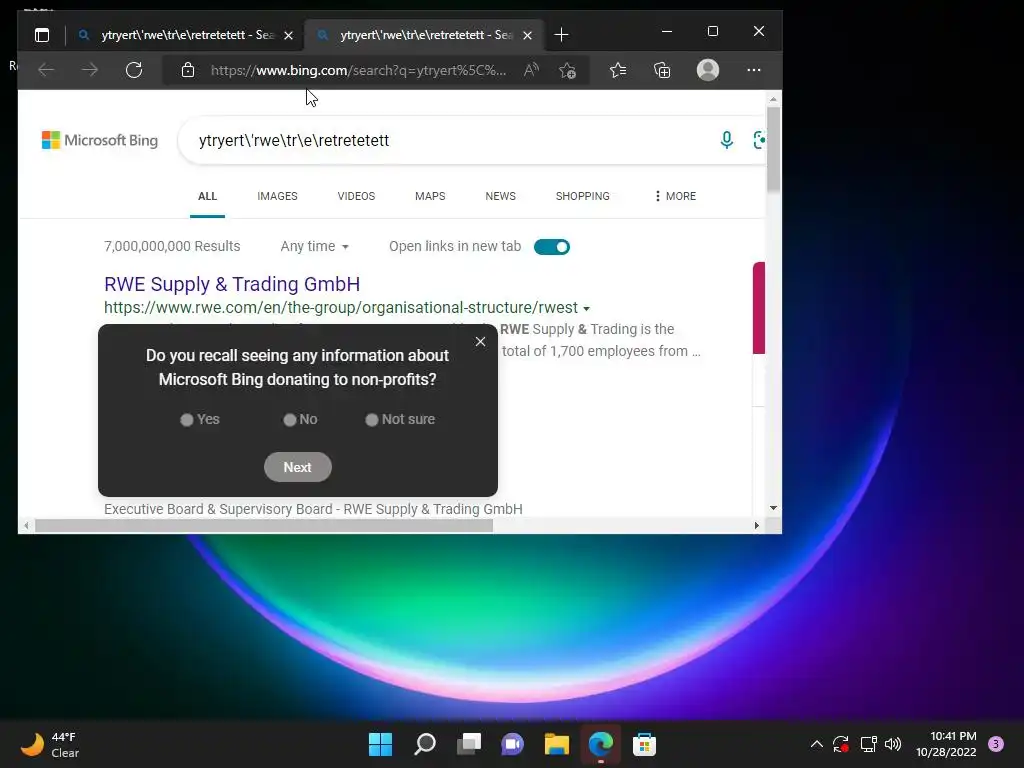Open the Collections icon

(662, 70)
